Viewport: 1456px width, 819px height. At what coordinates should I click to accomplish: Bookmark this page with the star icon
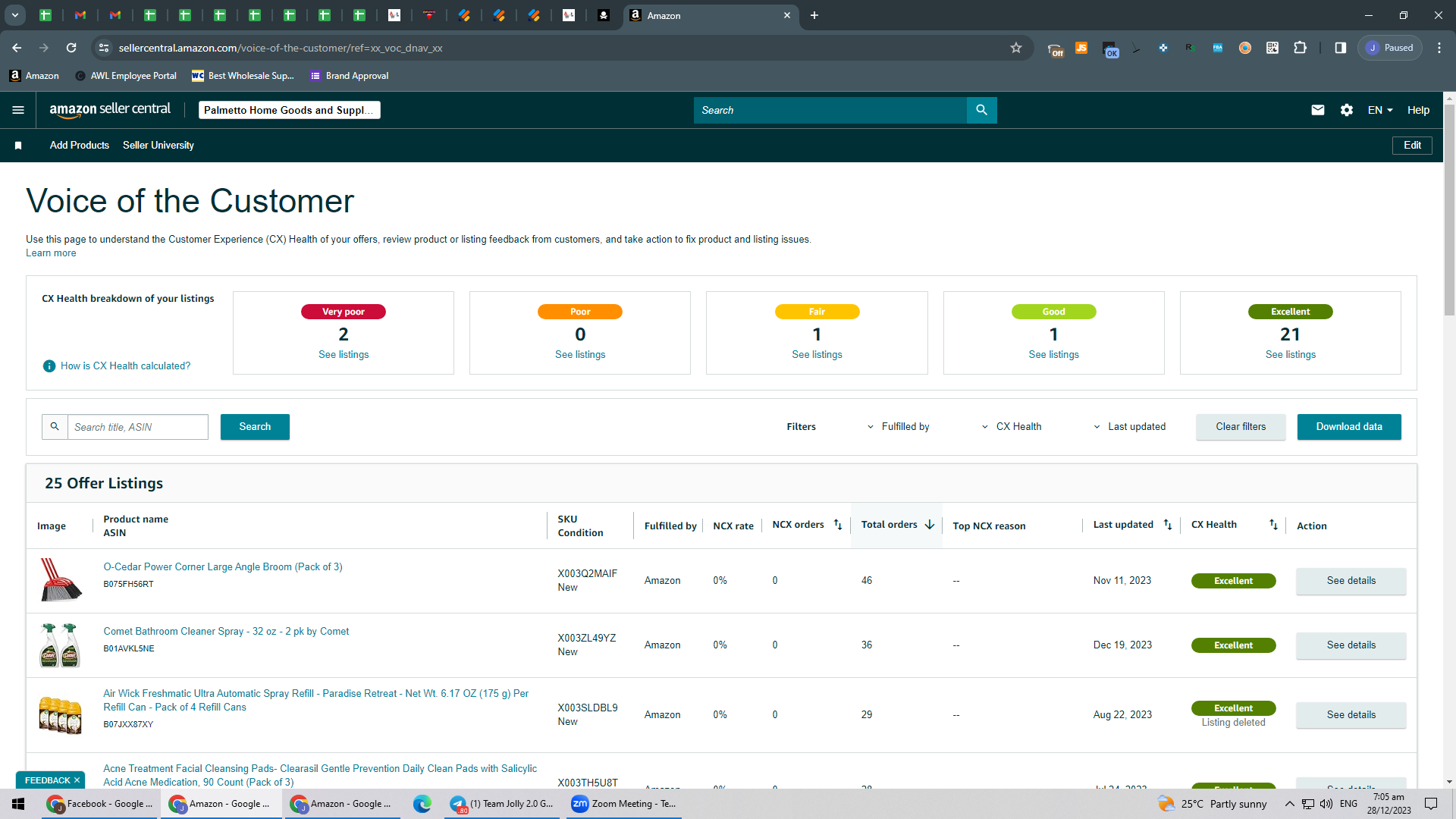(1016, 48)
